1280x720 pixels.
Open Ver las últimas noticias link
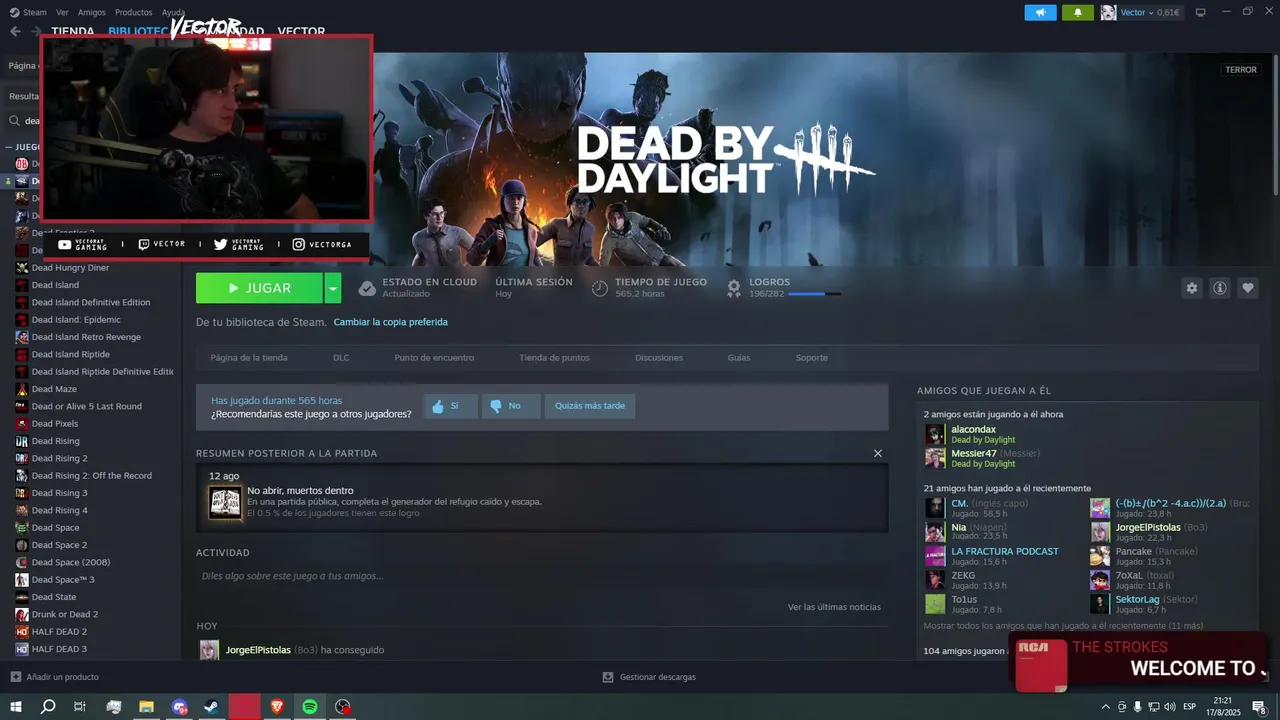(834, 607)
